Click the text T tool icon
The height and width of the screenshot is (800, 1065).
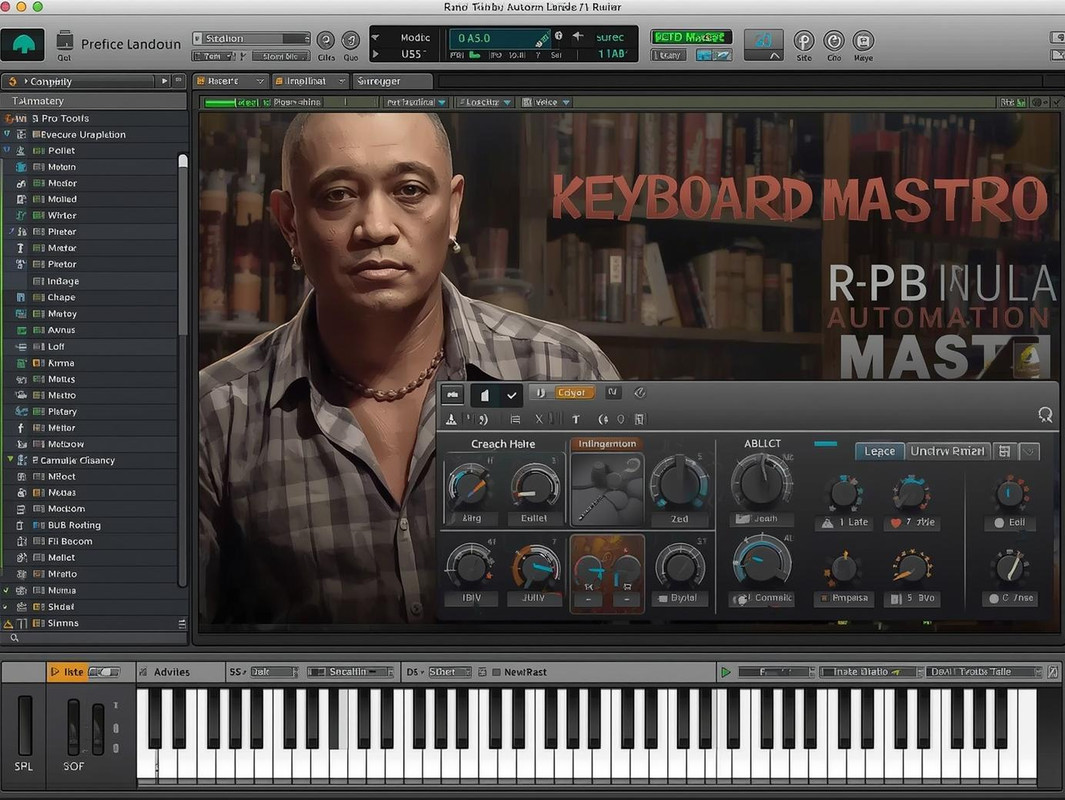click(575, 419)
